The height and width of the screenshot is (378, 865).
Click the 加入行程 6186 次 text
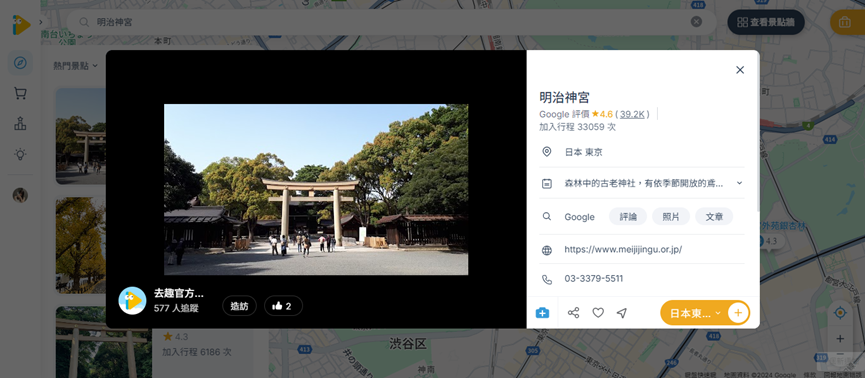click(x=197, y=352)
